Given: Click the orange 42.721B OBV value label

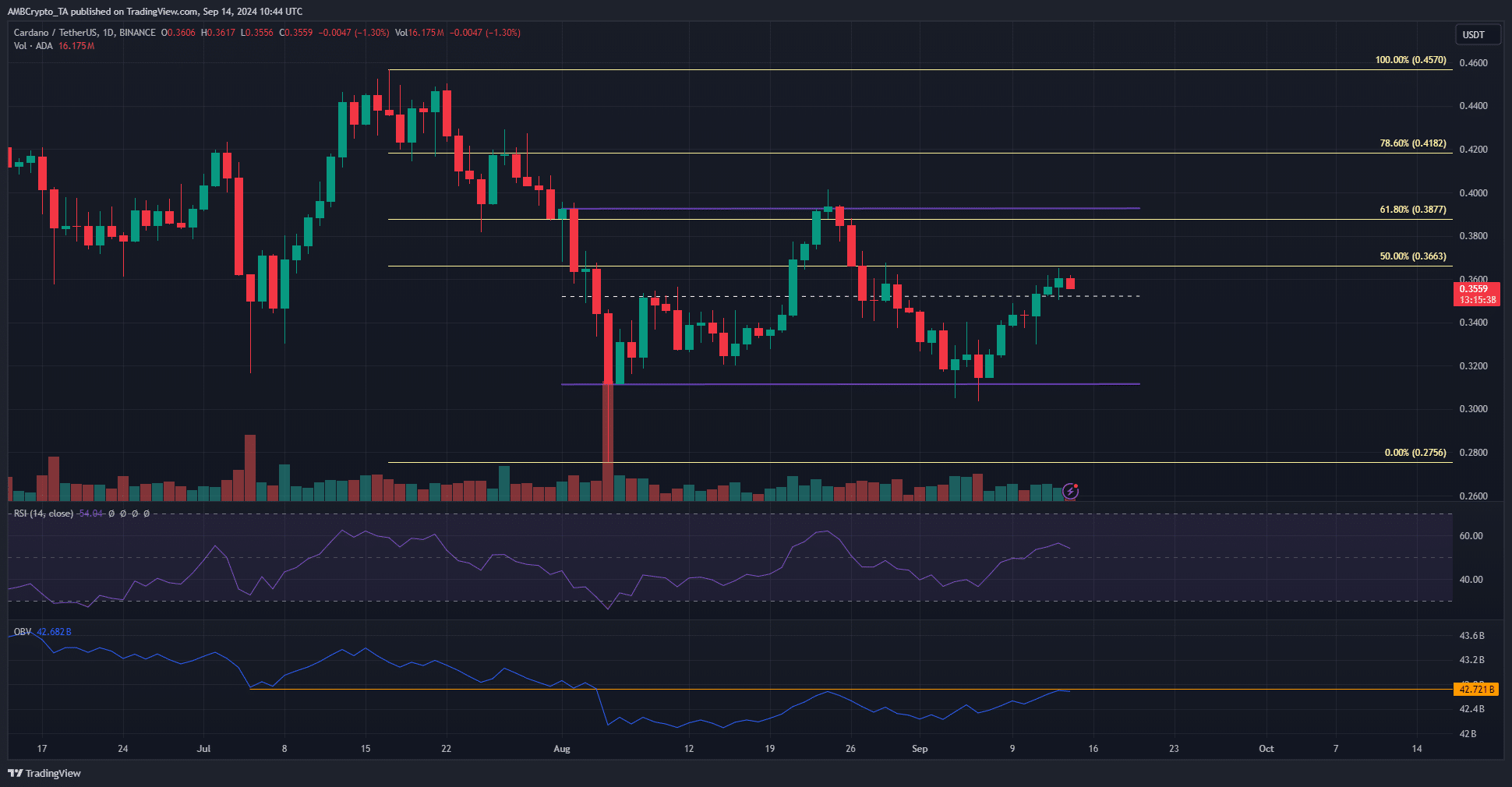Looking at the screenshot, I should pyautogui.click(x=1476, y=689).
